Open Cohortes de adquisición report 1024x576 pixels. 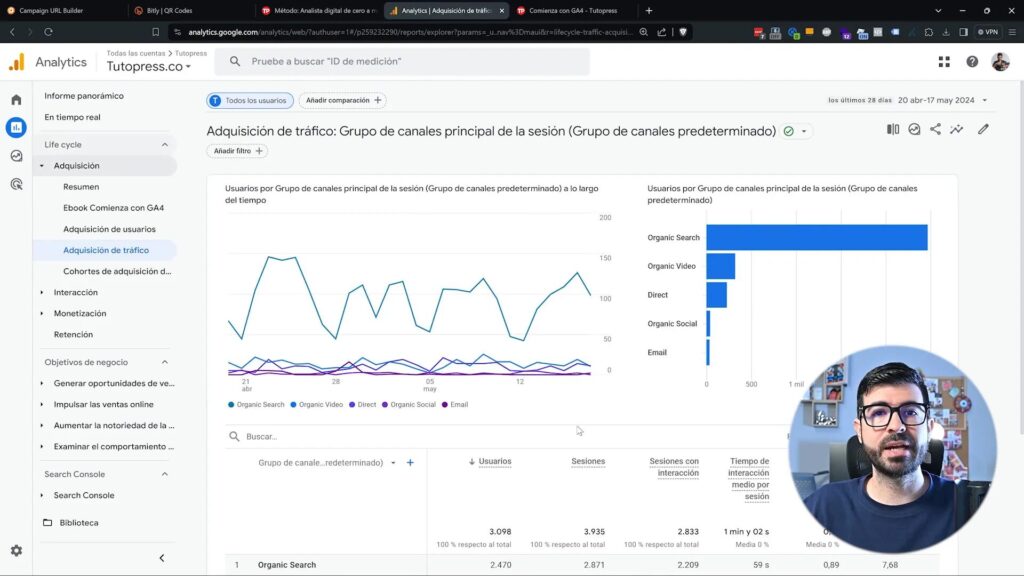(x=117, y=271)
